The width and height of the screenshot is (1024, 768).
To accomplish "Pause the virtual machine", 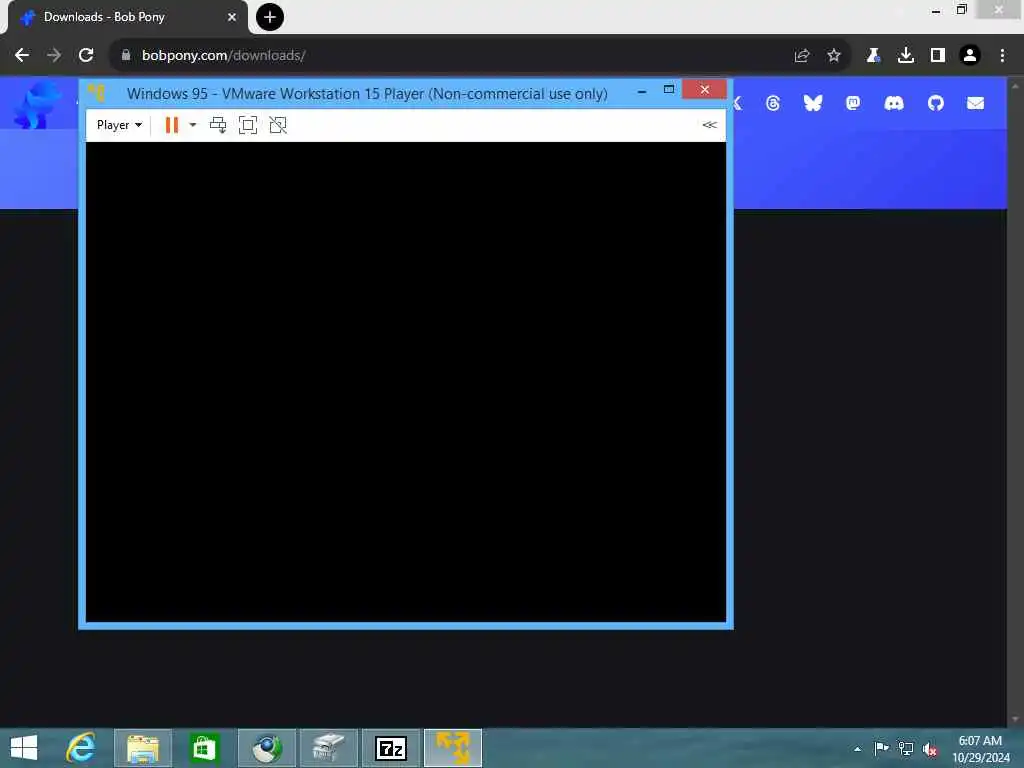I will click(172, 125).
